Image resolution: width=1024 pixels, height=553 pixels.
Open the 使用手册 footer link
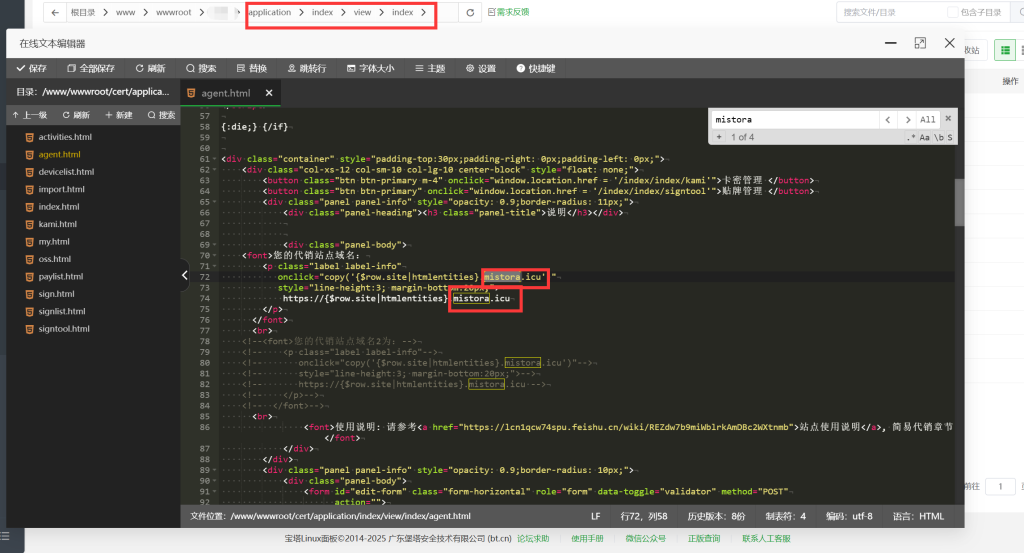(x=587, y=539)
